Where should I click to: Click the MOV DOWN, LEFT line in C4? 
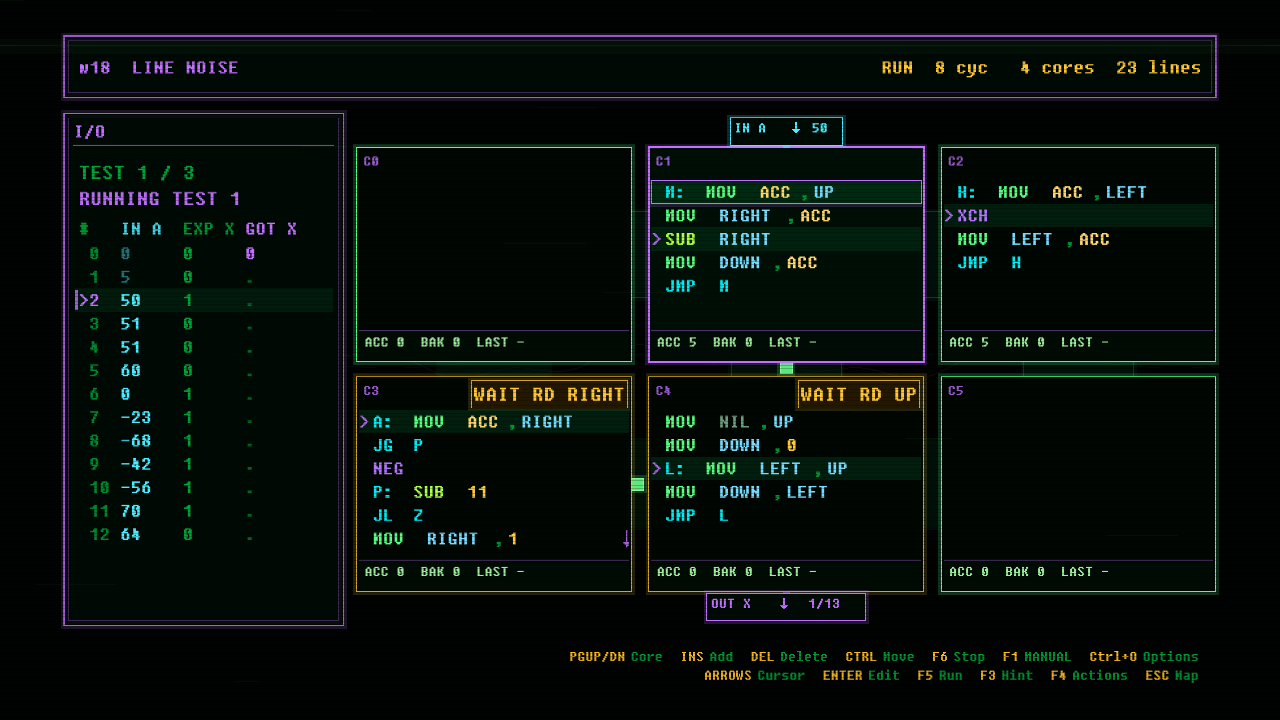(786, 492)
